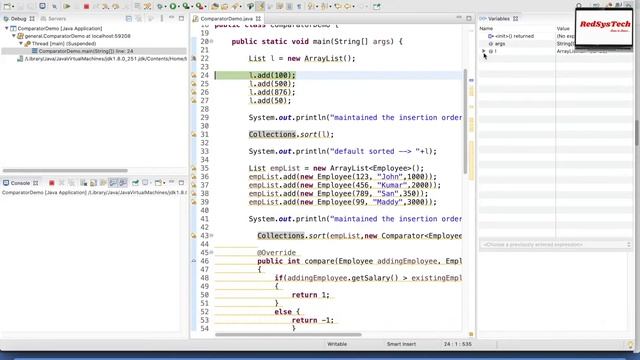
Task: Minimize the editor area
Action: pos(459,18)
